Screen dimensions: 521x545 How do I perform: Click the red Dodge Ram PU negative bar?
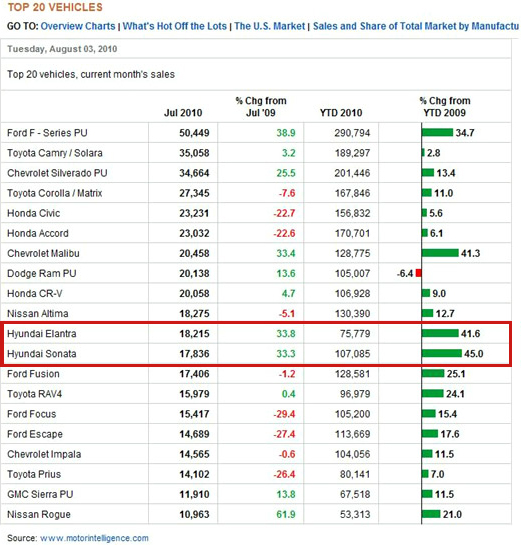pyautogui.click(x=418, y=274)
